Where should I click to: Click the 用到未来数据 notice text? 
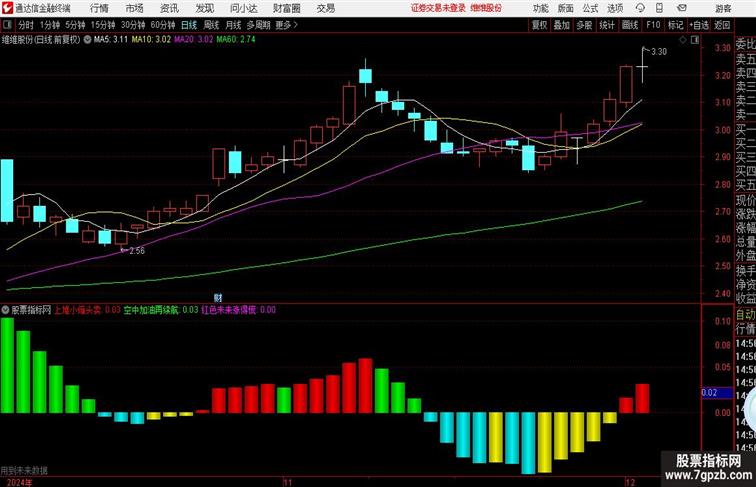pyautogui.click(x=24, y=470)
